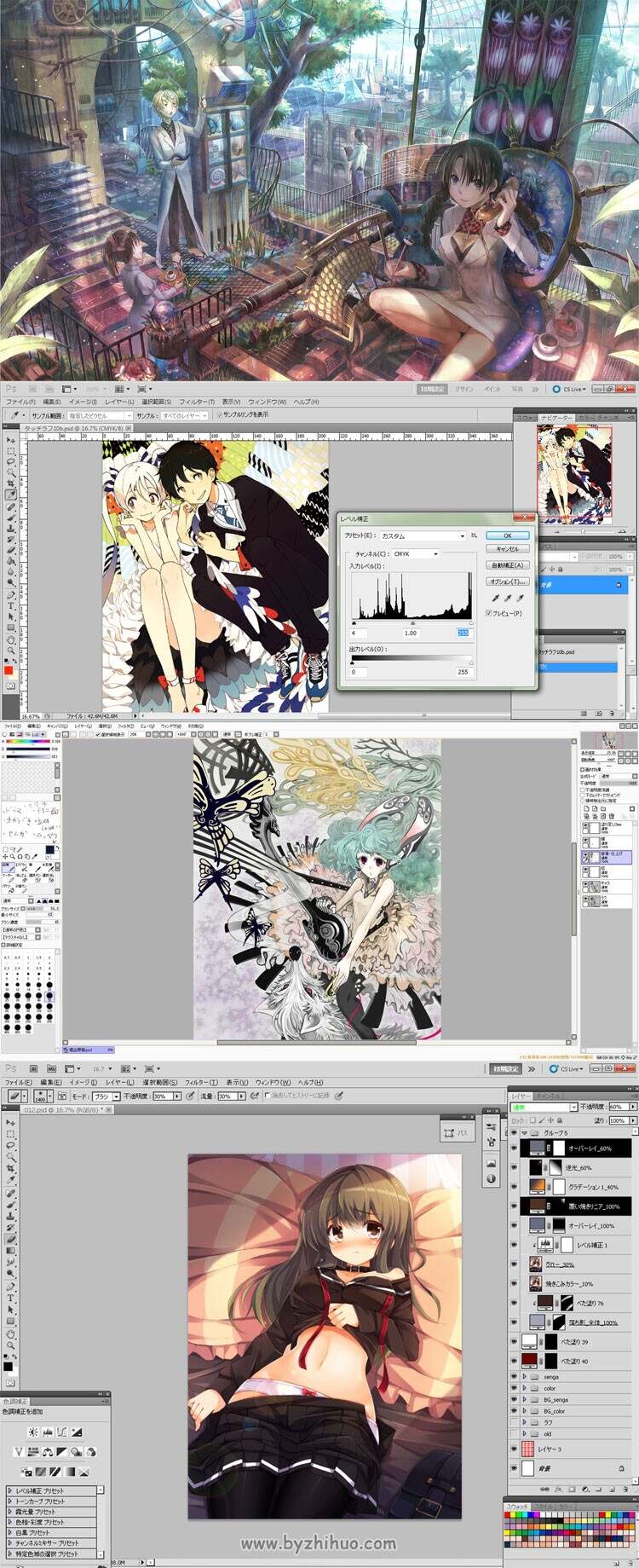Toggle the サンプルリングを表示 checkbox
The height and width of the screenshot is (1568, 639).
[219, 415]
